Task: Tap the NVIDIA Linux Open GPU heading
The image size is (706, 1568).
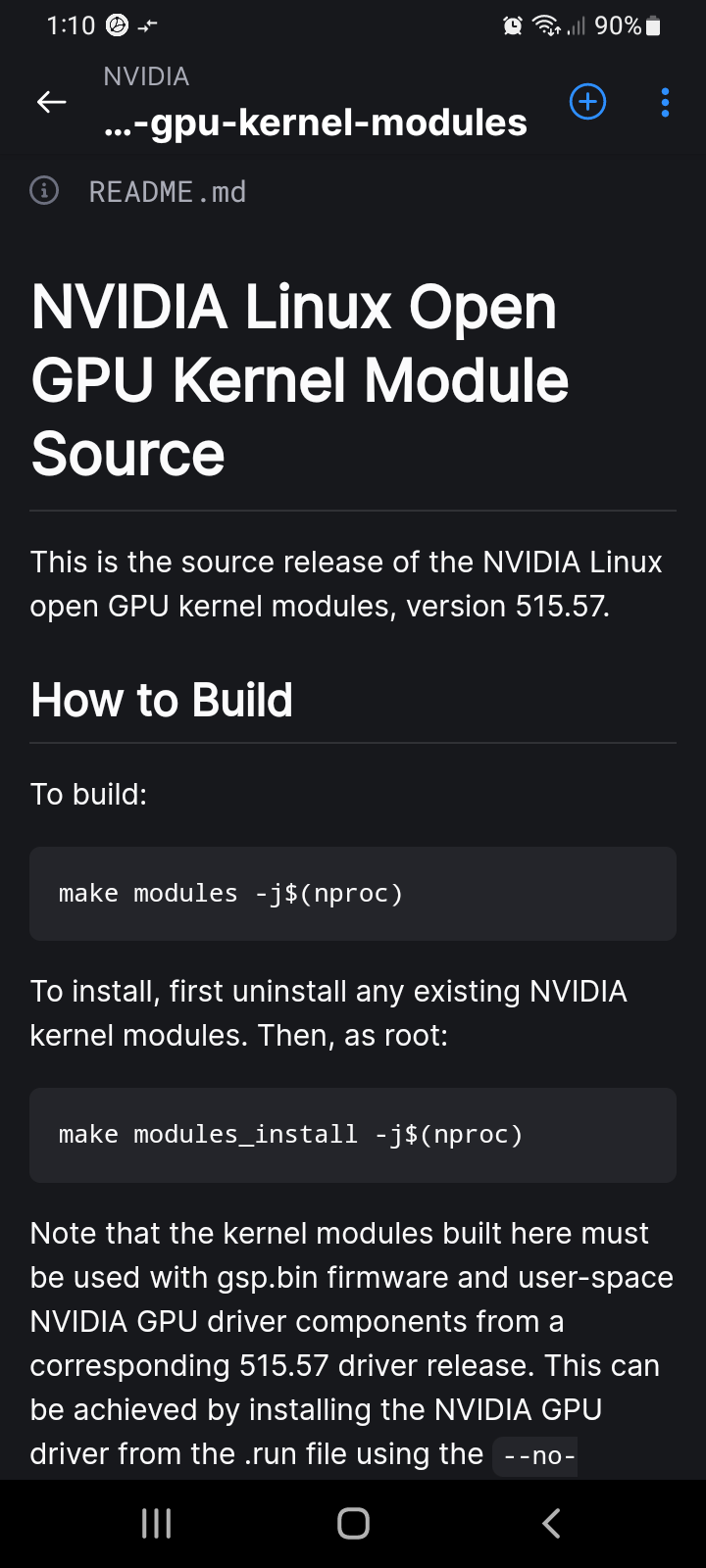Action: pyautogui.click(x=294, y=379)
